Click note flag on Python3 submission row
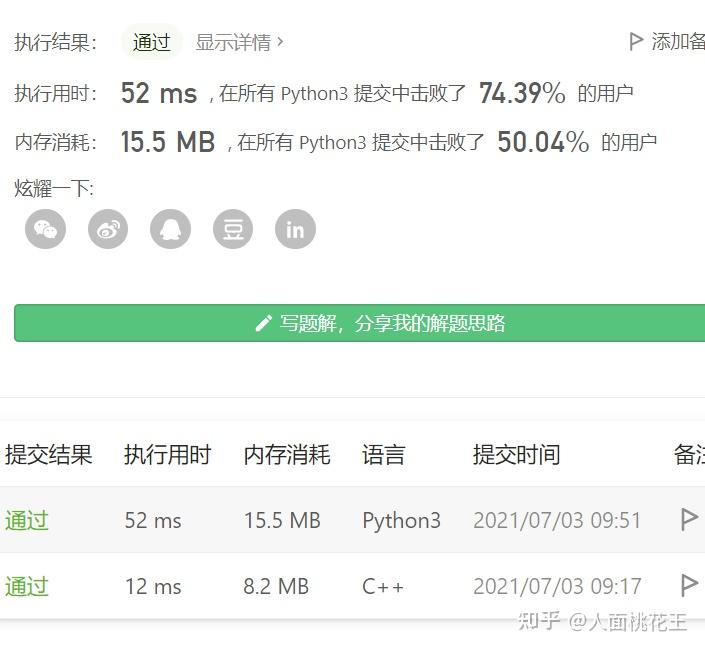This screenshot has width=705, height=650. (x=688, y=520)
